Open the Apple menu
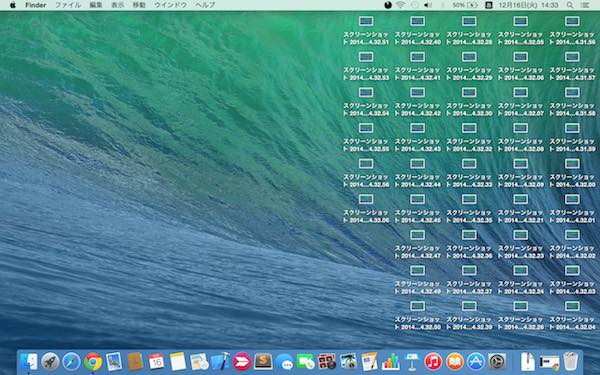This screenshot has width=600, height=375. tap(12, 5)
